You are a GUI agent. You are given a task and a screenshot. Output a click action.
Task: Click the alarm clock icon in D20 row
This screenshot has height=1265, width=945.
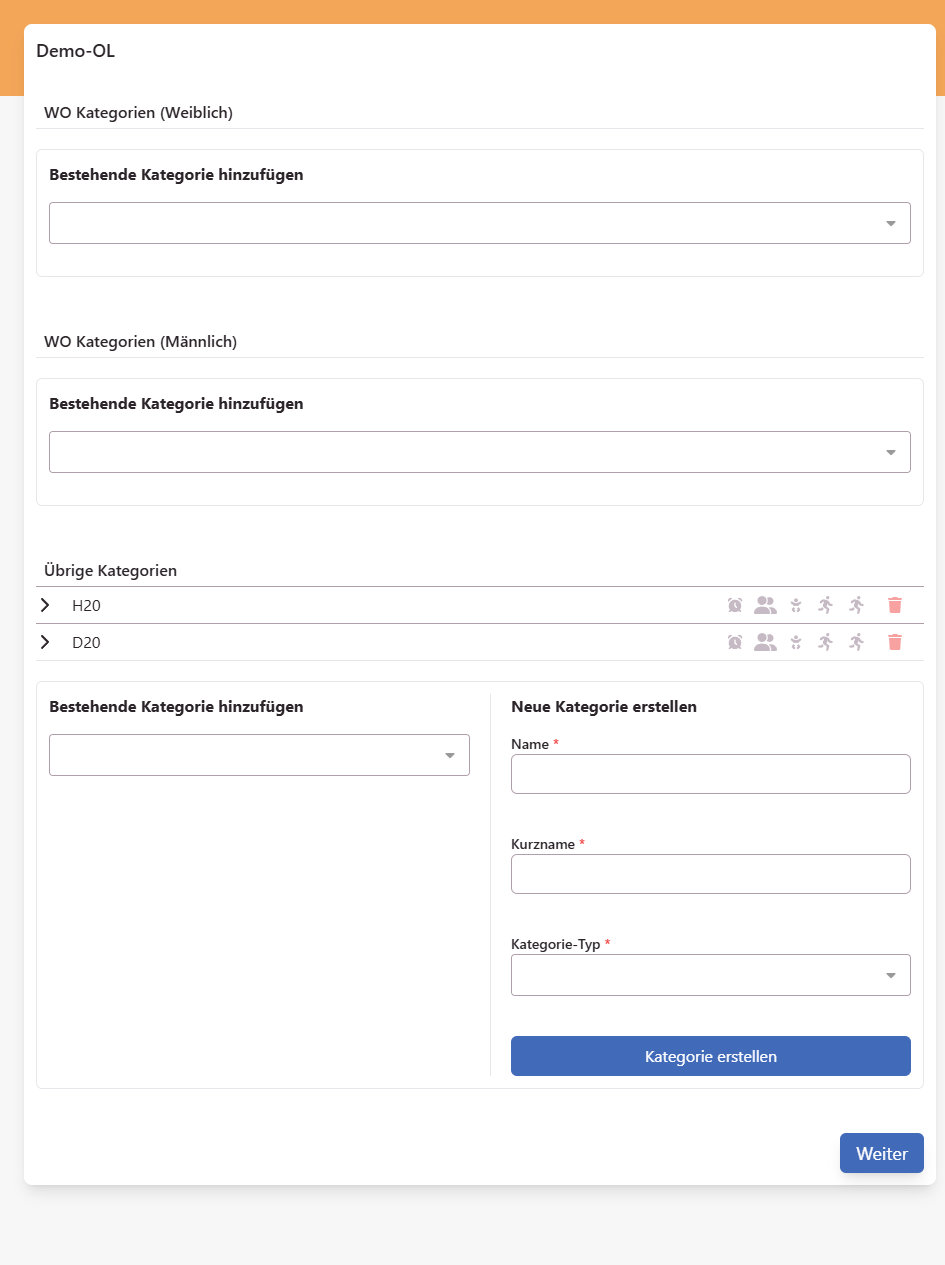tap(735, 642)
